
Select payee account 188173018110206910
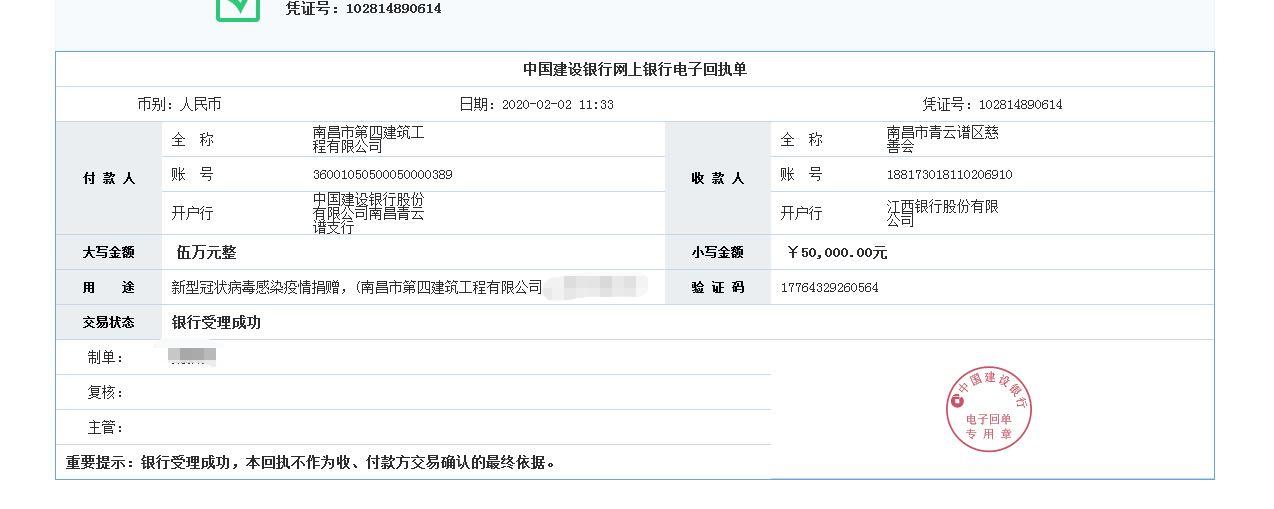point(949,174)
